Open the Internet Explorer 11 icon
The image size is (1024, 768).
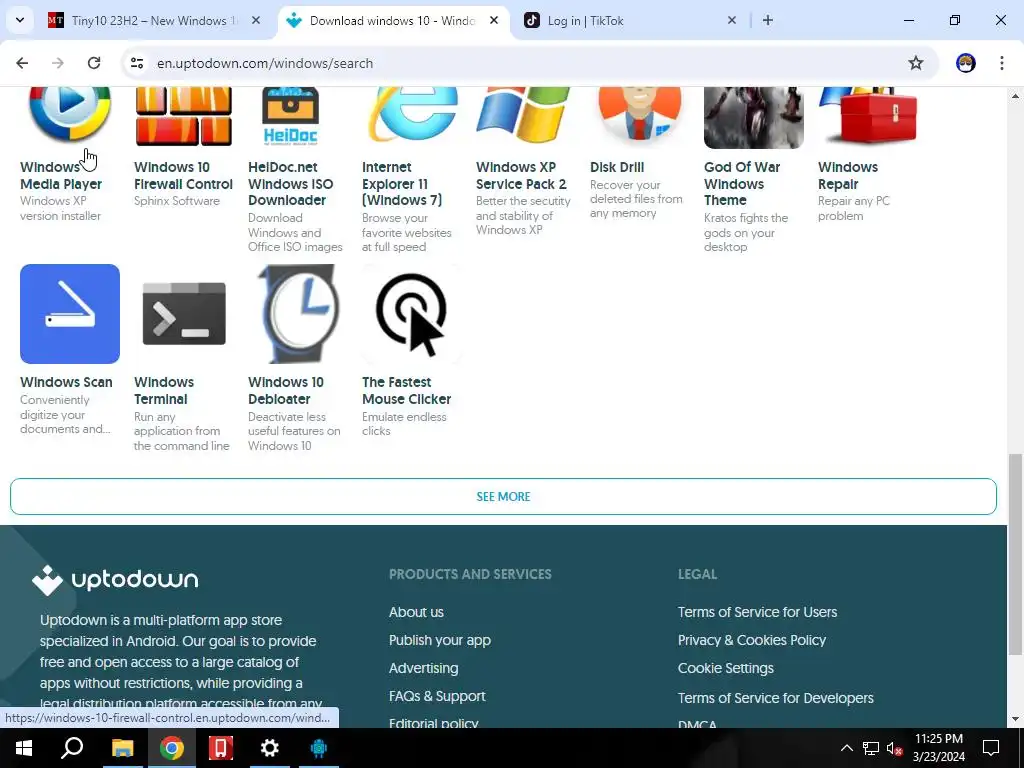[412, 114]
